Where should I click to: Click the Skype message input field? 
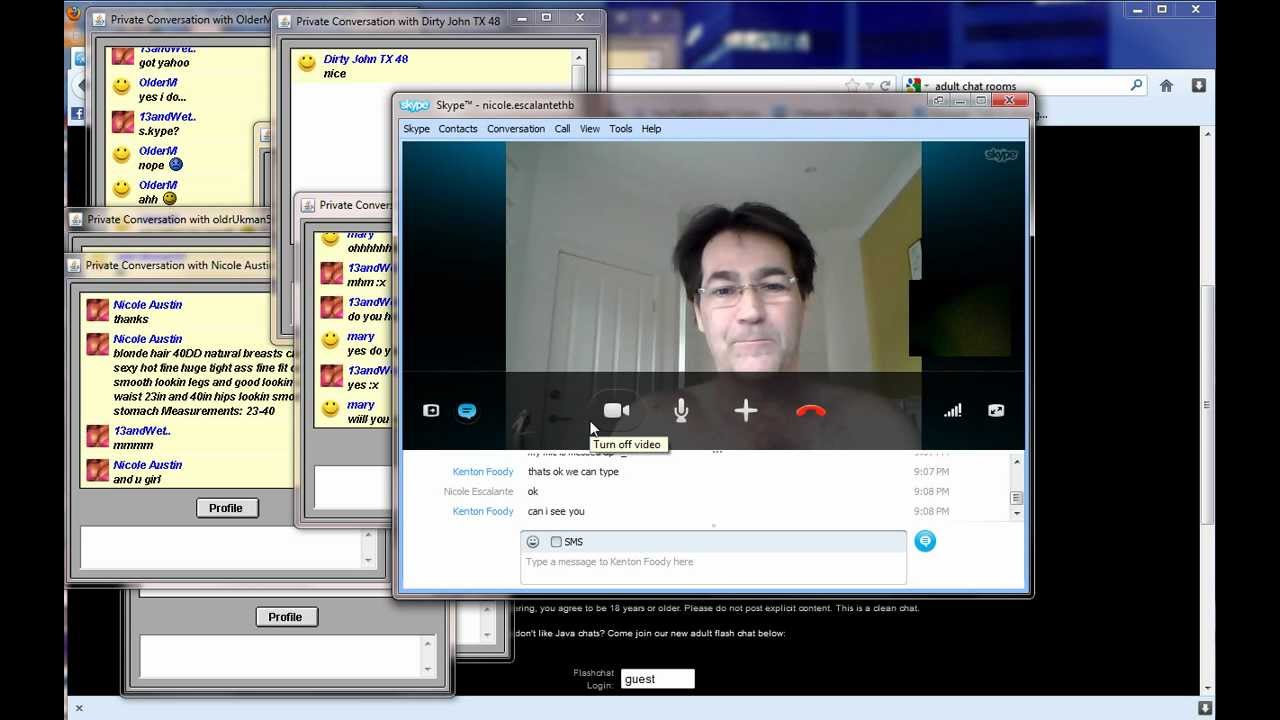point(713,567)
